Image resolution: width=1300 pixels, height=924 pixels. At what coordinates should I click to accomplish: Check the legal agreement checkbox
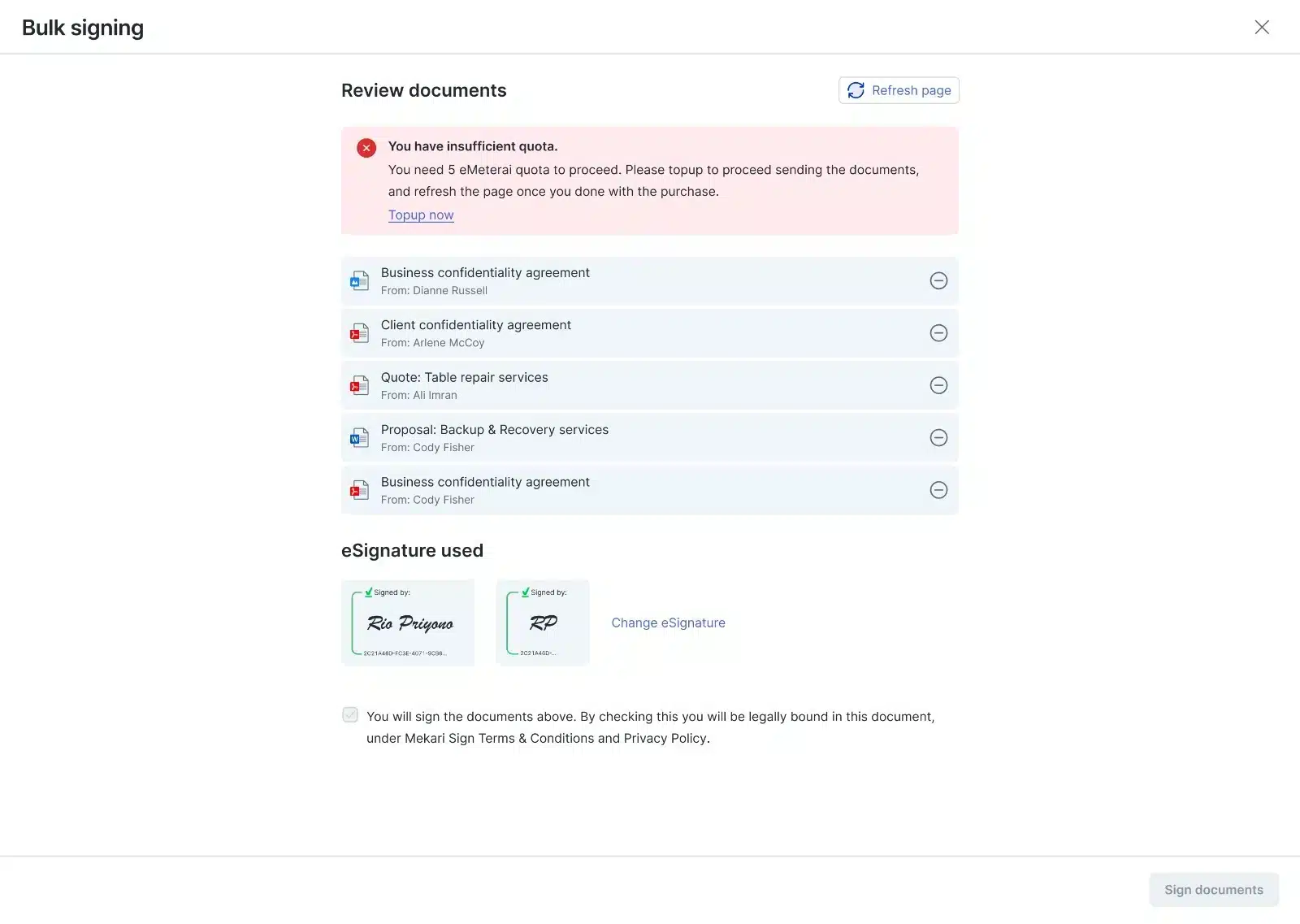tap(350, 715)
